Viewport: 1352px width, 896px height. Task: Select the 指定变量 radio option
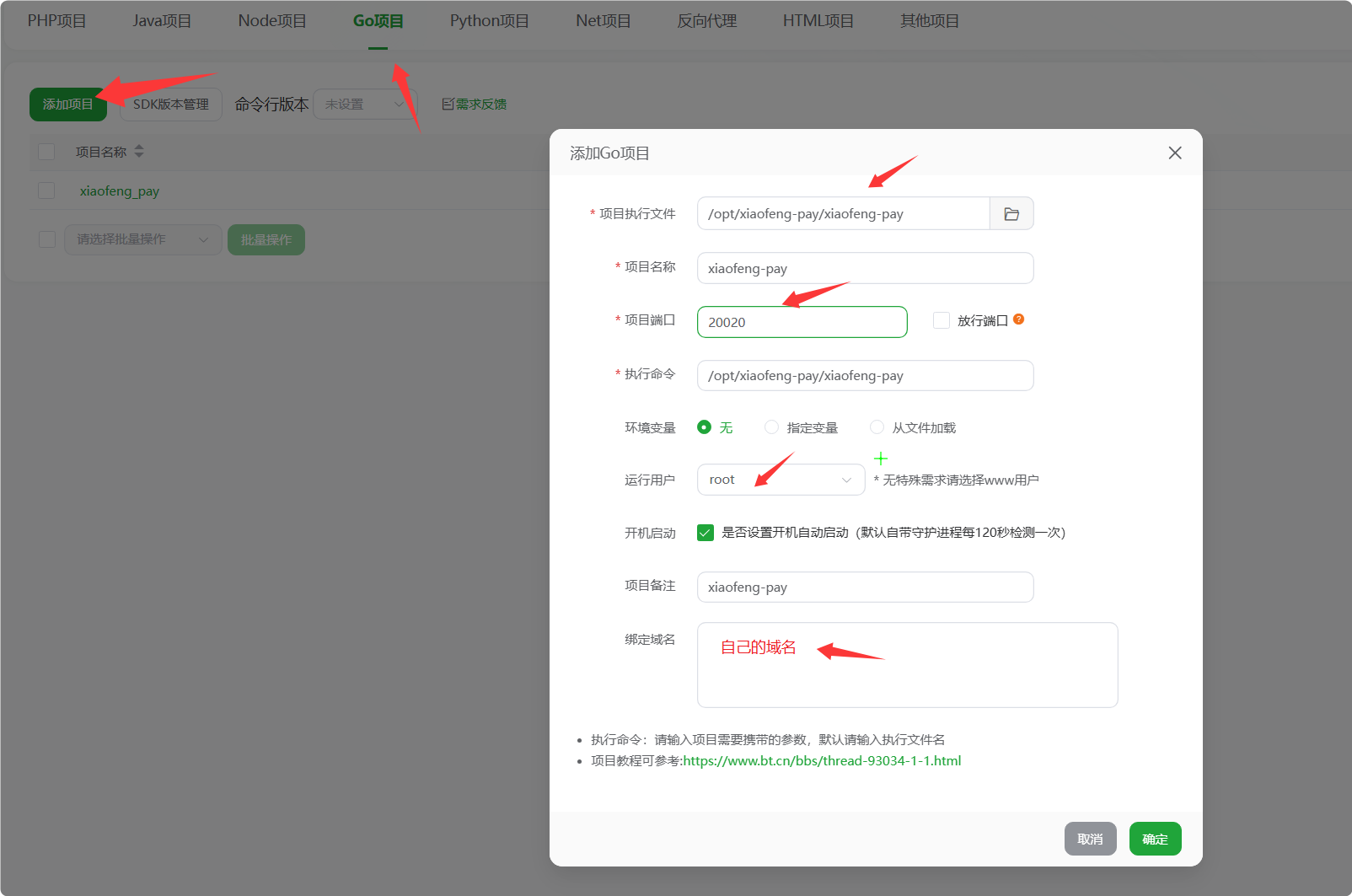[771, 427]
